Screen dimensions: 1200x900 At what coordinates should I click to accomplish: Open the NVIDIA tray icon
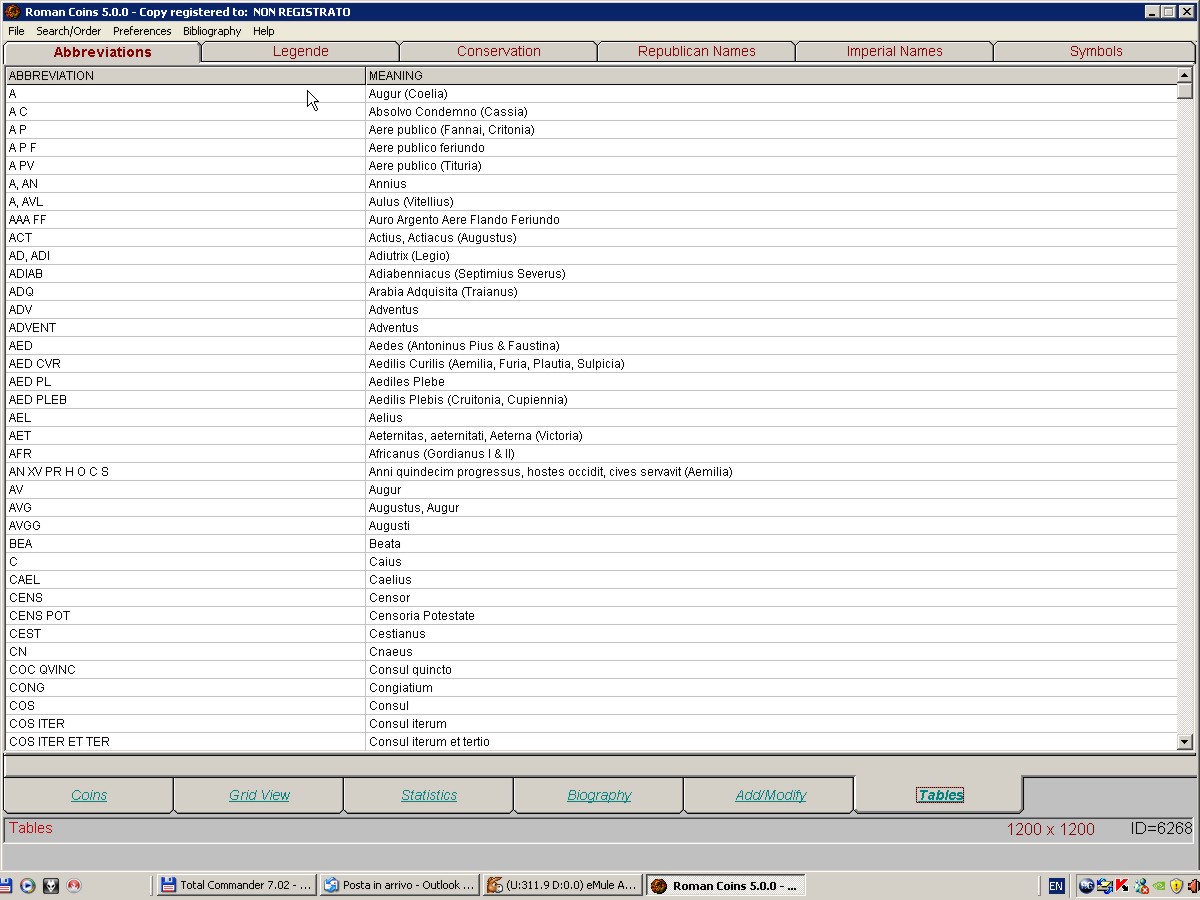tap(1159, 885)
